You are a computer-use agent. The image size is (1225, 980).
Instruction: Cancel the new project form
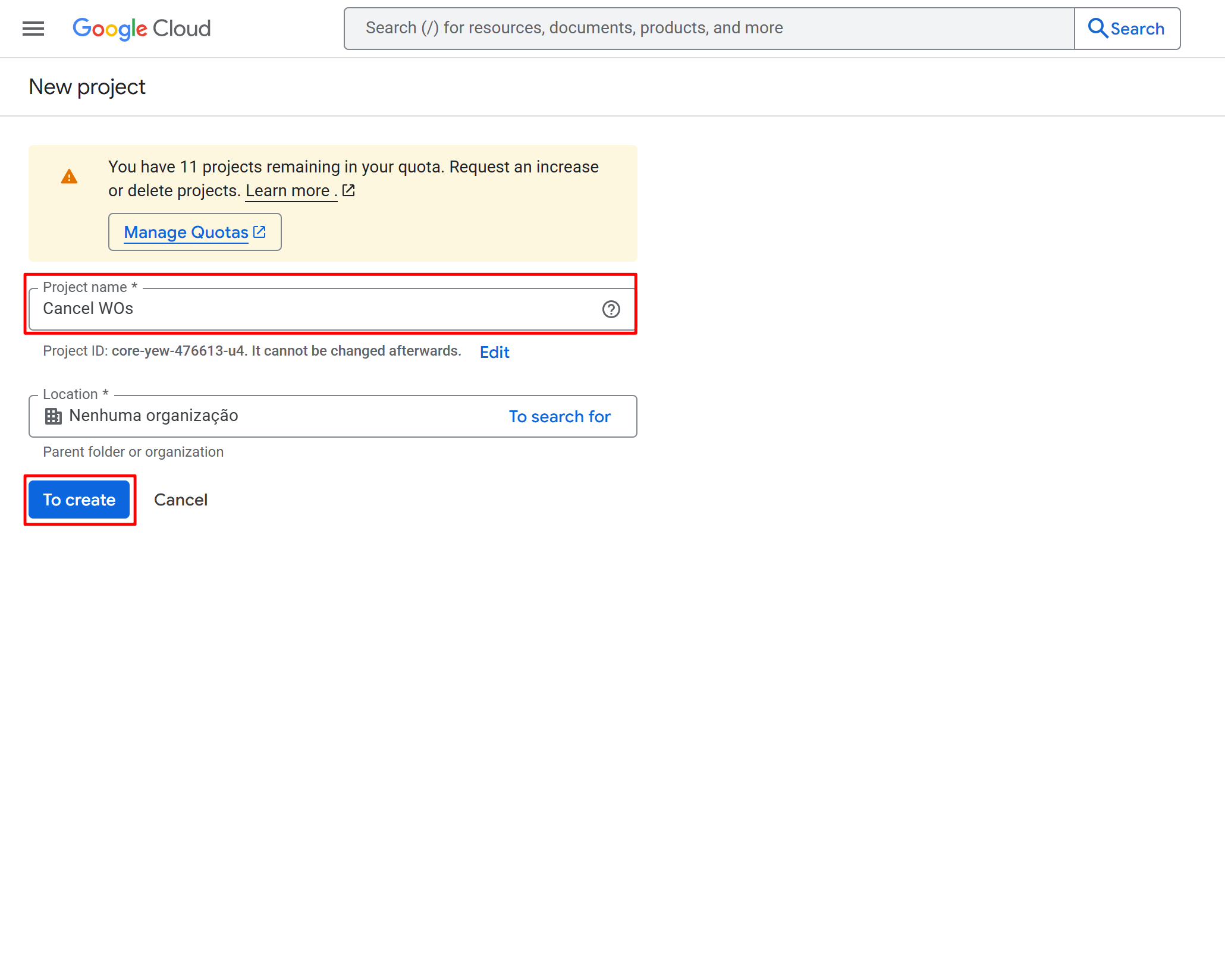pyautogui.click(x=181, y=500)
